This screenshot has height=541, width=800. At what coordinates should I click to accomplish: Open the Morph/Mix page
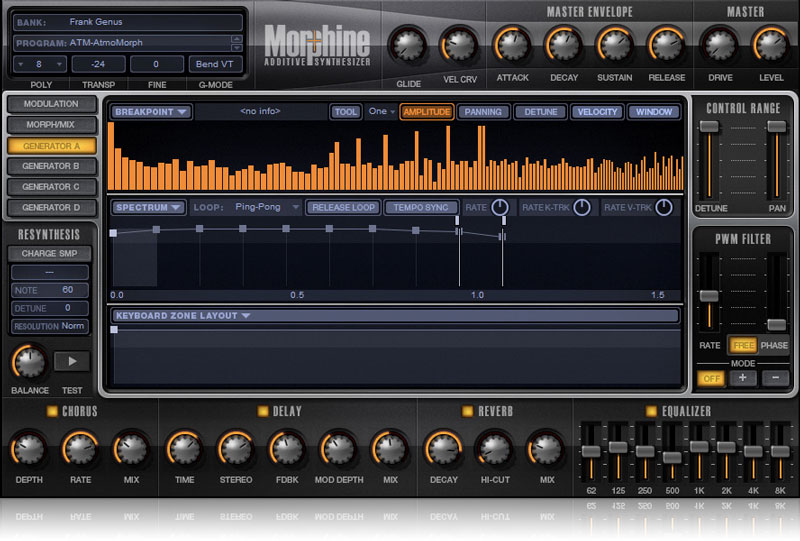(x=50, y=125)
